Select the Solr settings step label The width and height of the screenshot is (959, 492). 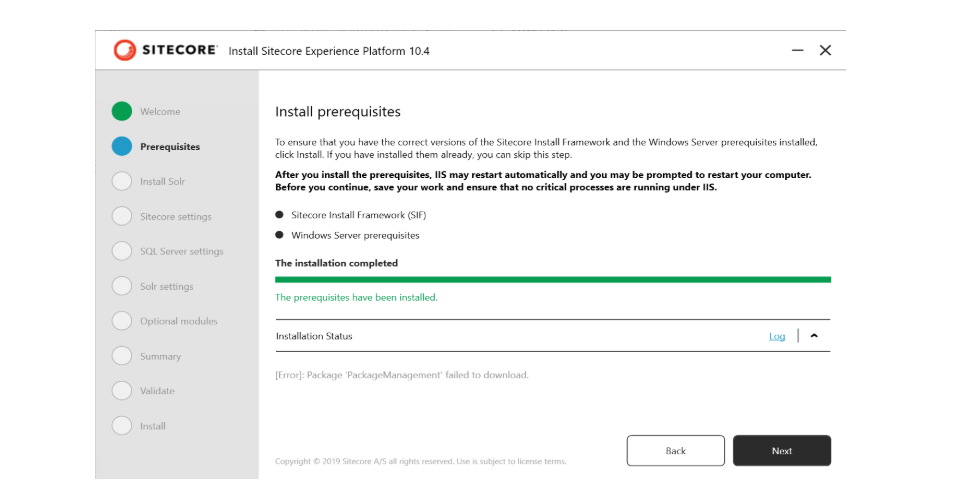[166, 286]
